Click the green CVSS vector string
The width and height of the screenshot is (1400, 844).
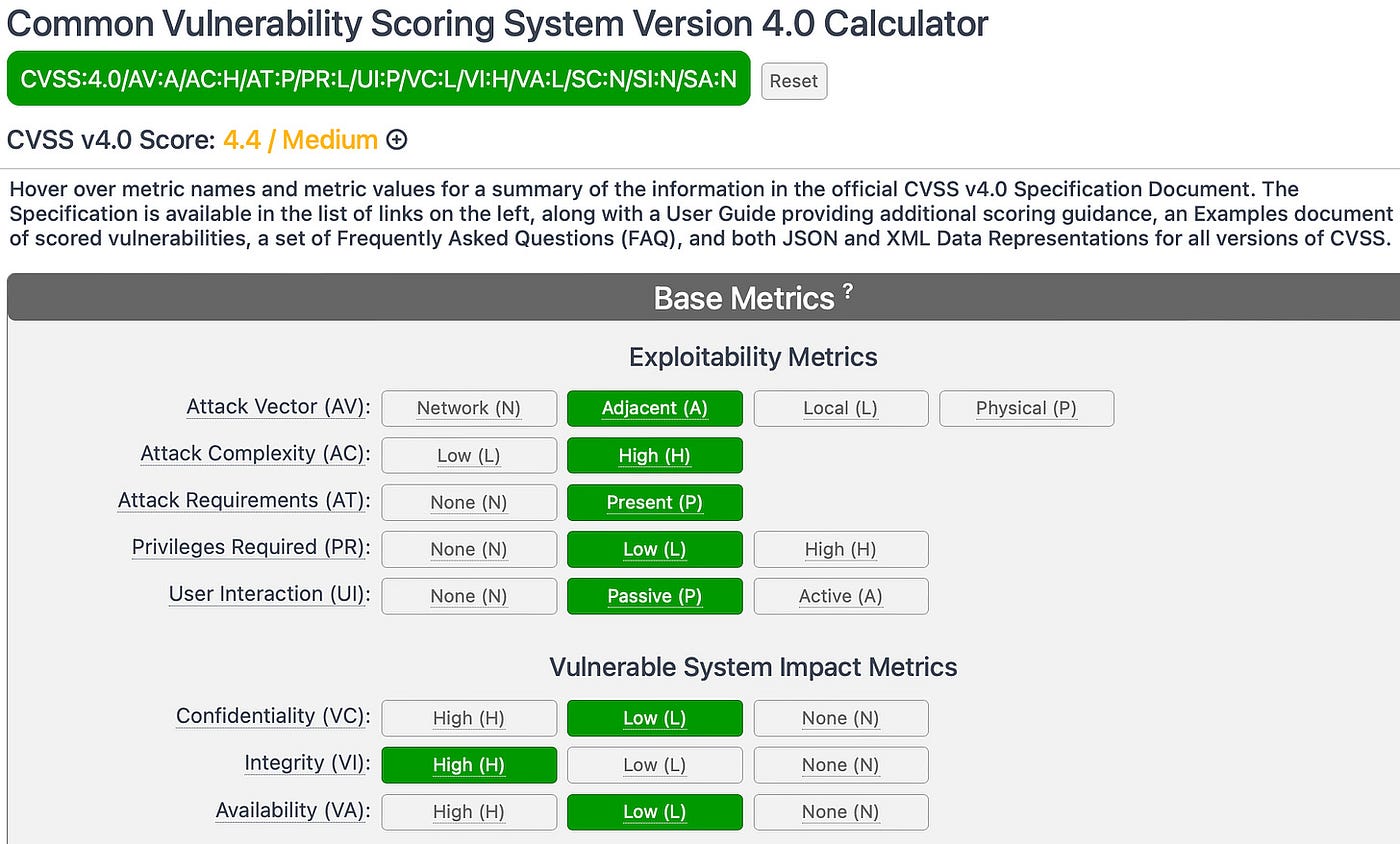point(378,79)
